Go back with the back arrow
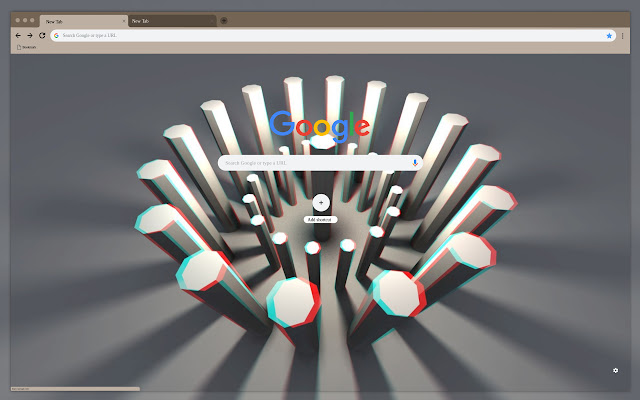Viewport: 640px width, 400px height. point(18,36)
